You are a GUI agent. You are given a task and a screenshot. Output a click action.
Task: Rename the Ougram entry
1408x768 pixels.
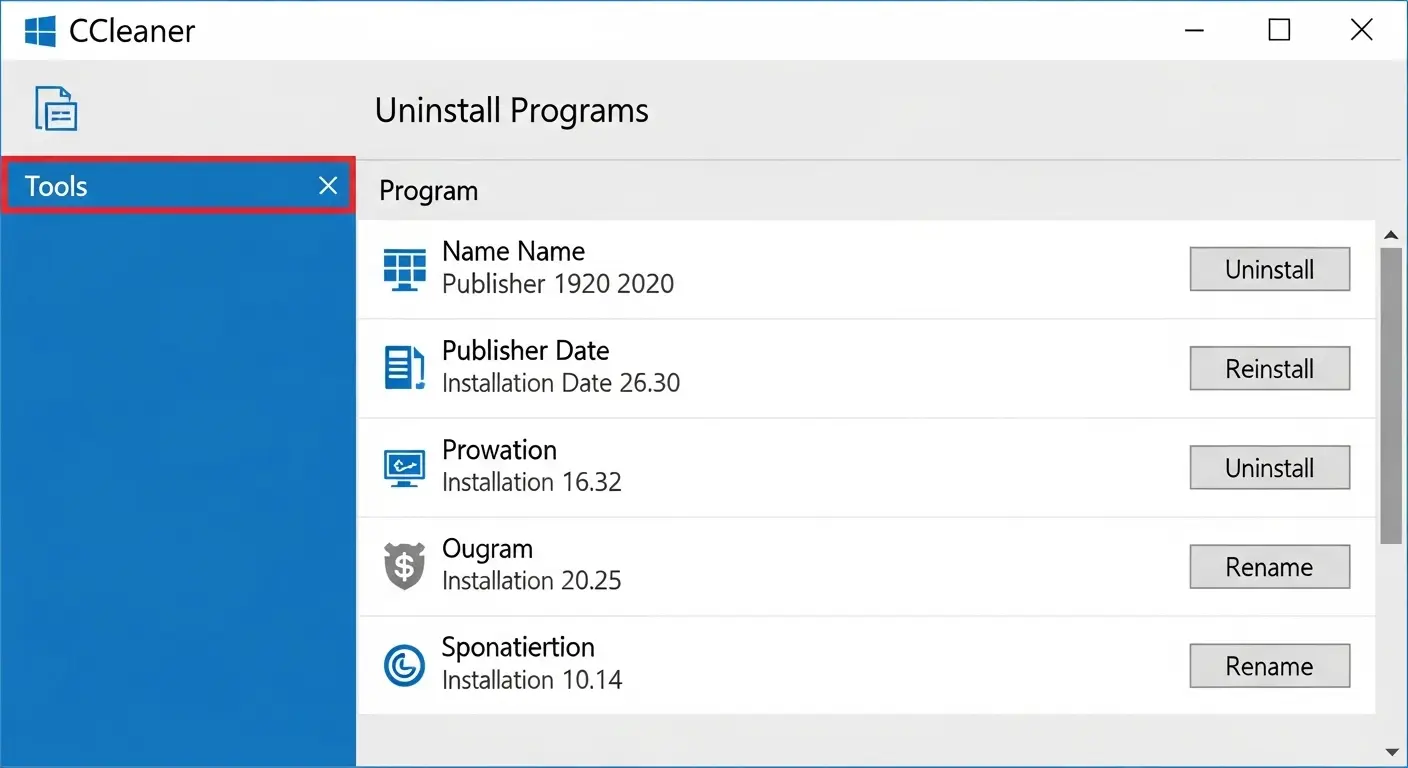1269,566
